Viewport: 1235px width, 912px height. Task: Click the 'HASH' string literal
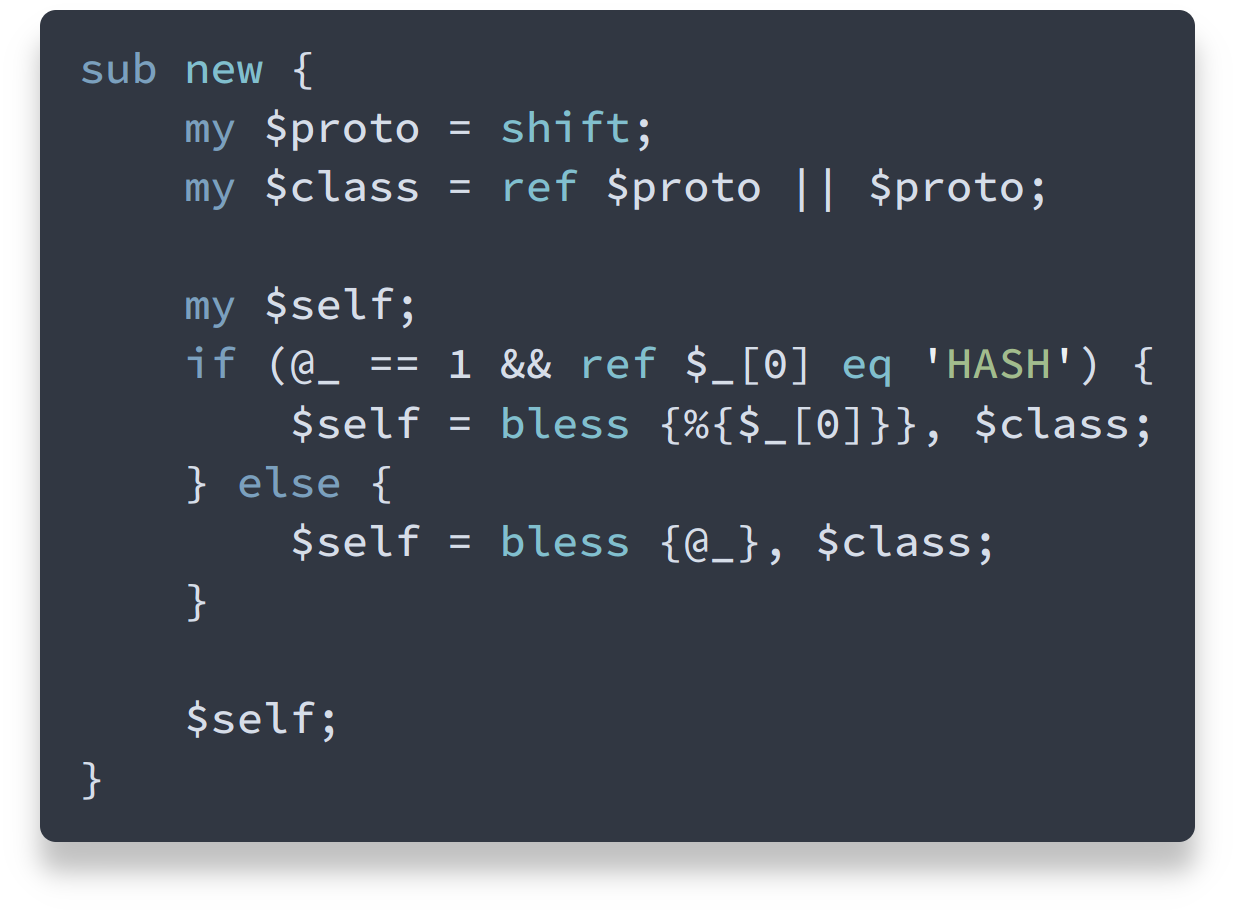[x=998, y=365]
